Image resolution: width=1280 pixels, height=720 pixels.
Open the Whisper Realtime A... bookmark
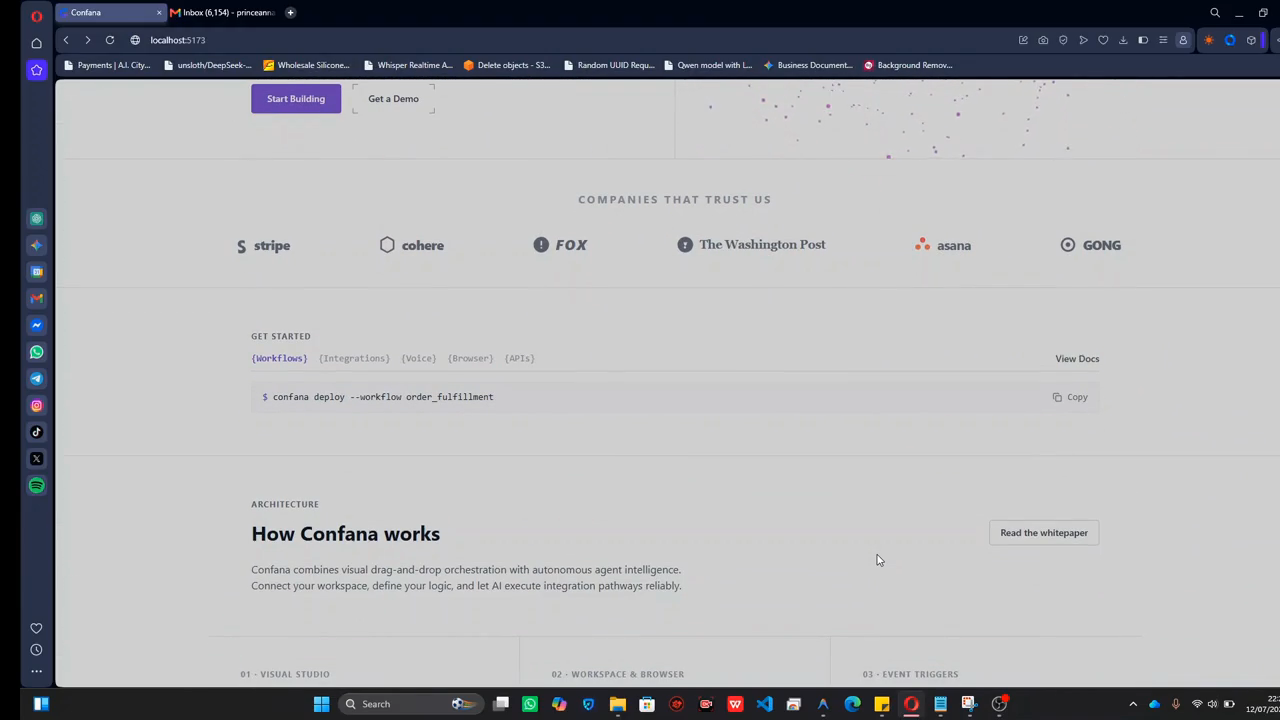(408, 65)
